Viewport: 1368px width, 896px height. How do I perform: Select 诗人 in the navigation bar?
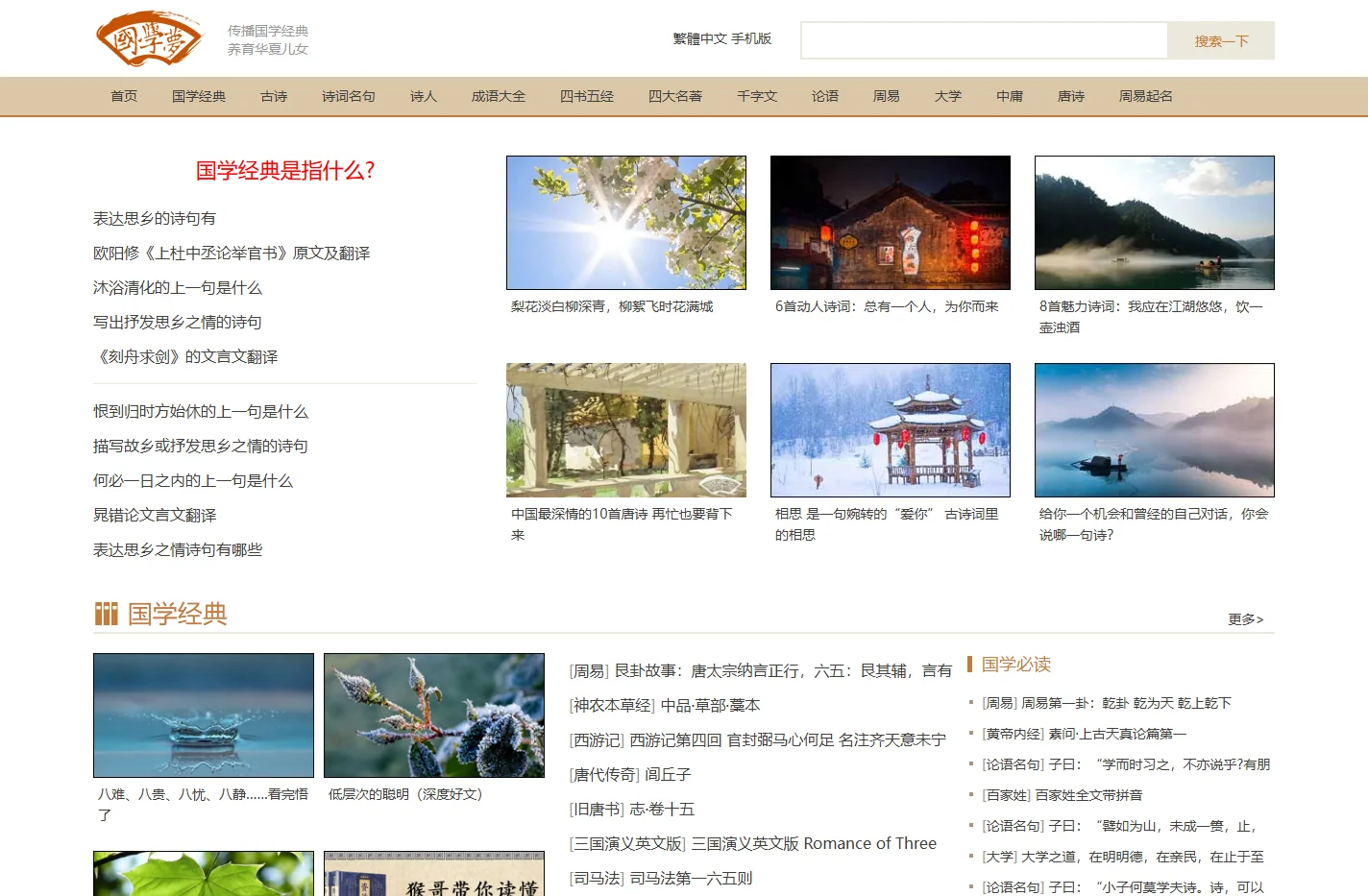(x=424, y=97)
